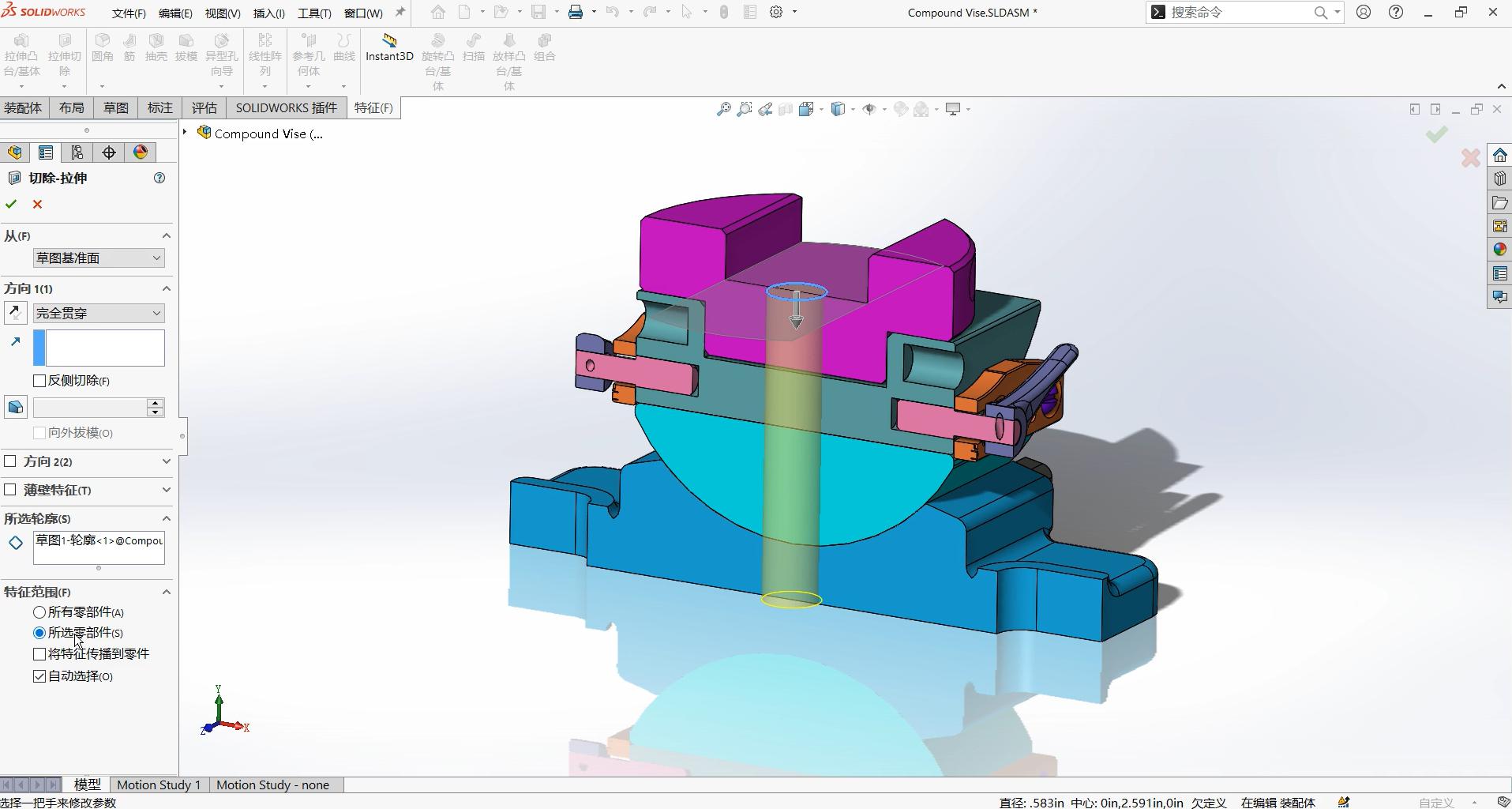The height and width of the screenshot is (809, 1512).
Task: Open the SOLIDWORKS Resources home icon
Action: 1499,156
